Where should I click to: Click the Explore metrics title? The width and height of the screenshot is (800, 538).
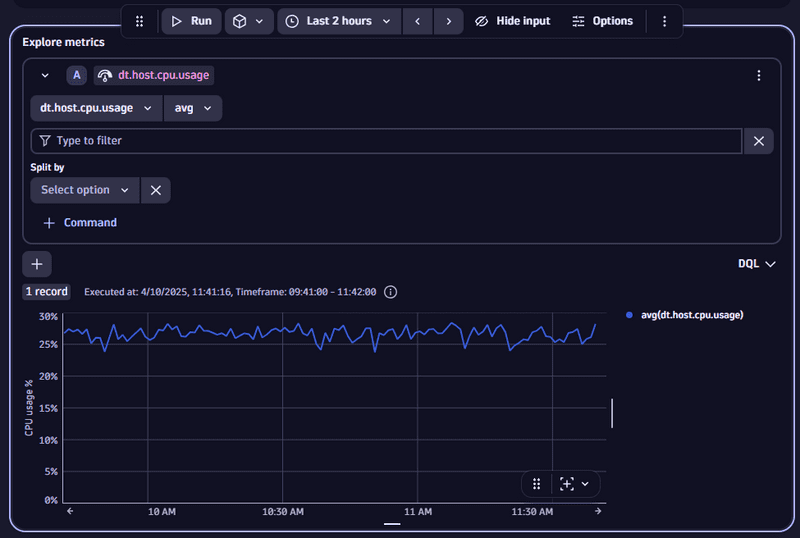coord(63,42)
